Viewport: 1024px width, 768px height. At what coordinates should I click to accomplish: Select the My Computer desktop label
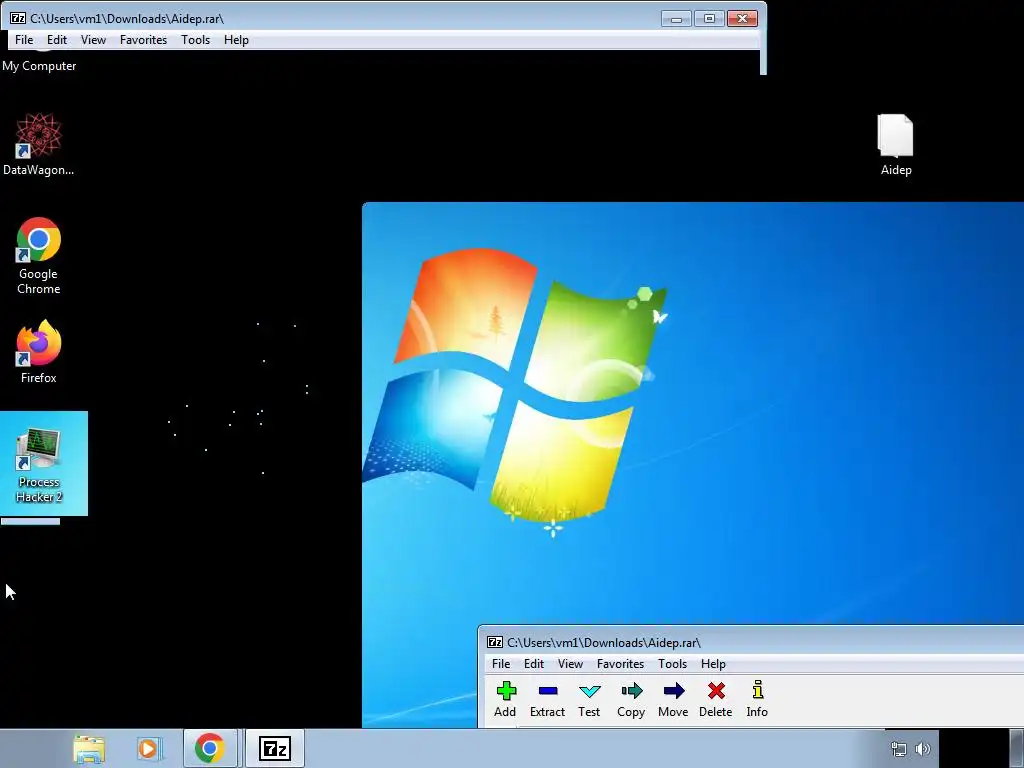[39, 66]
